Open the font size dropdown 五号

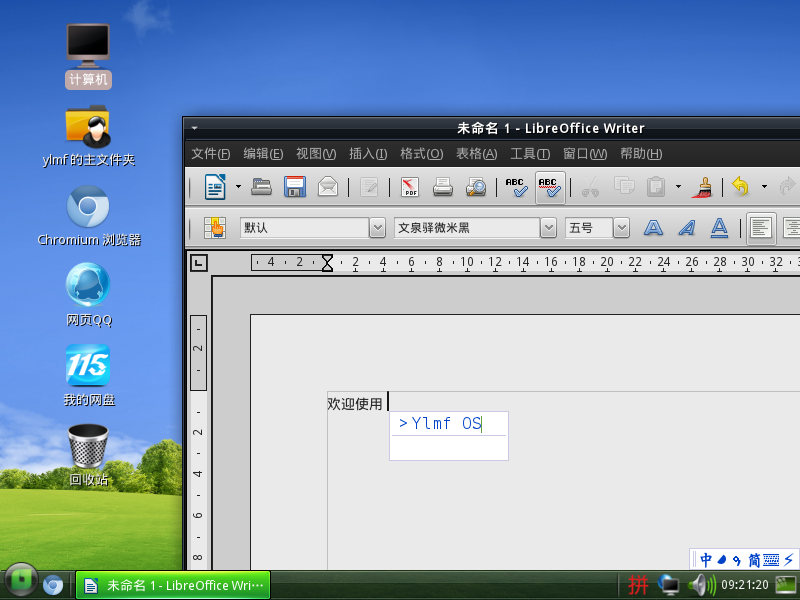(x=622, y=228)
